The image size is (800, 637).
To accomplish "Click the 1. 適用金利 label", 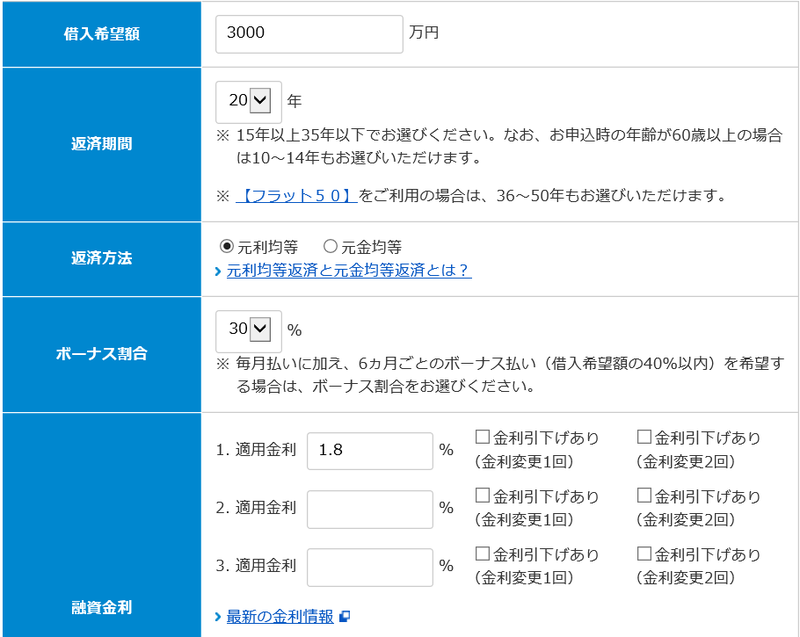I will pos(256,450).
